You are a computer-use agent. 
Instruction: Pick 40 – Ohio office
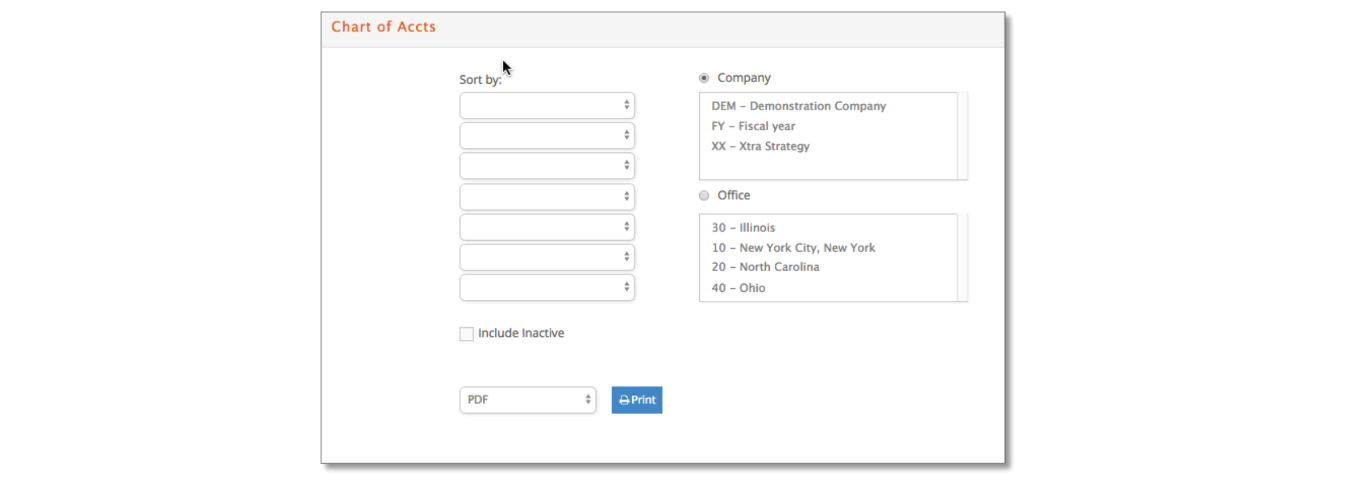(738, 288)
